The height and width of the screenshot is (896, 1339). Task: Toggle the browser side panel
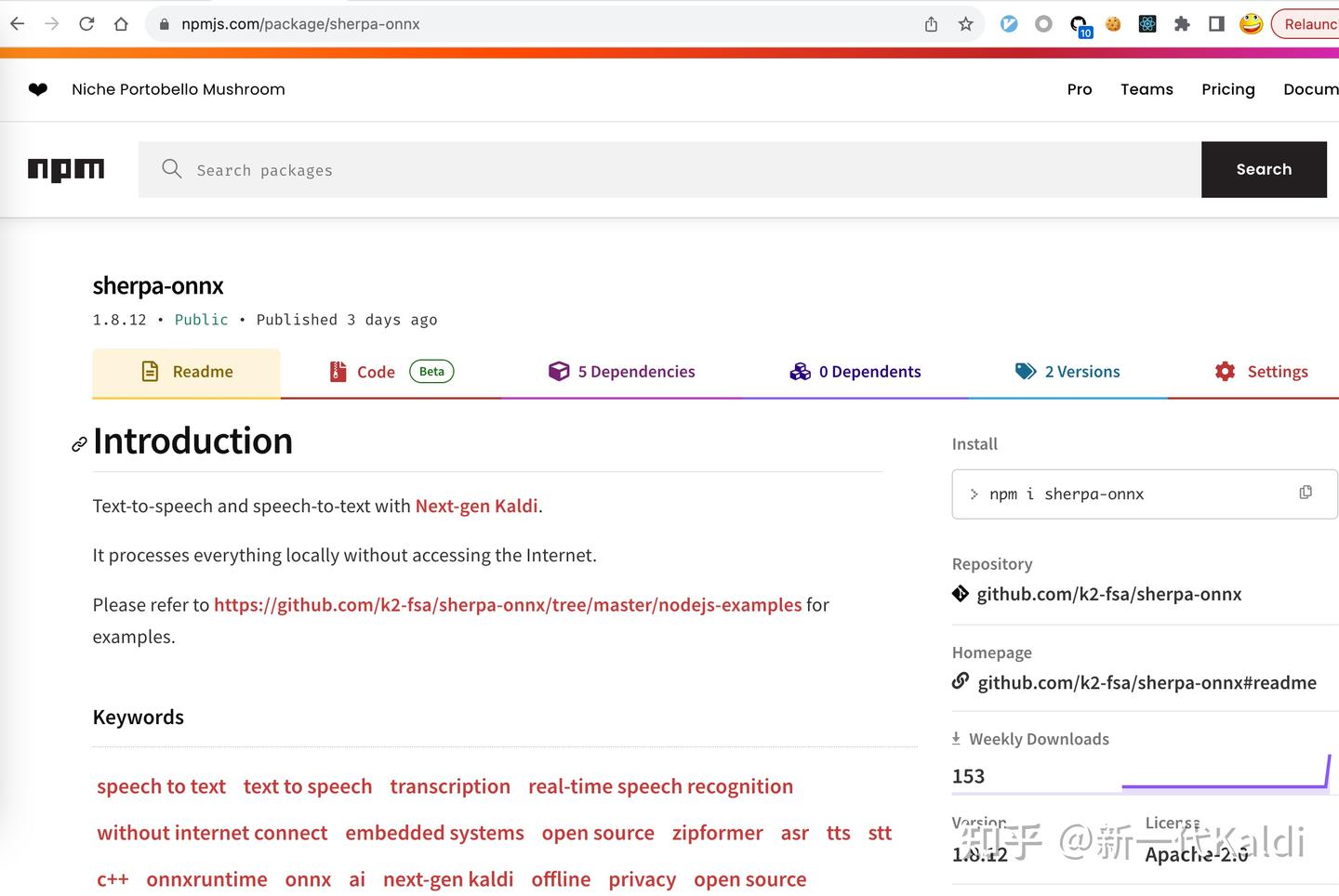coord(1216,24)
